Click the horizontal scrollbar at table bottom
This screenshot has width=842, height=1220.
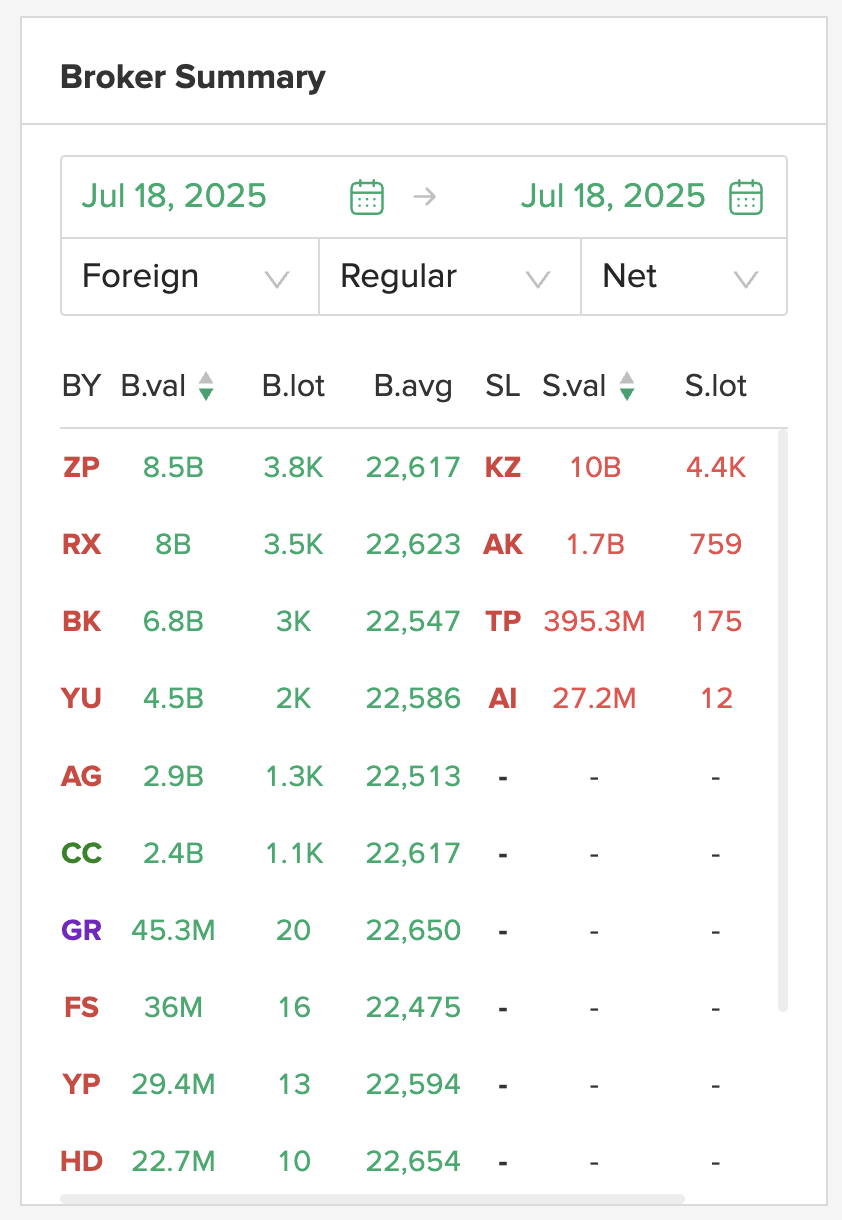[x=372, y=1198]
